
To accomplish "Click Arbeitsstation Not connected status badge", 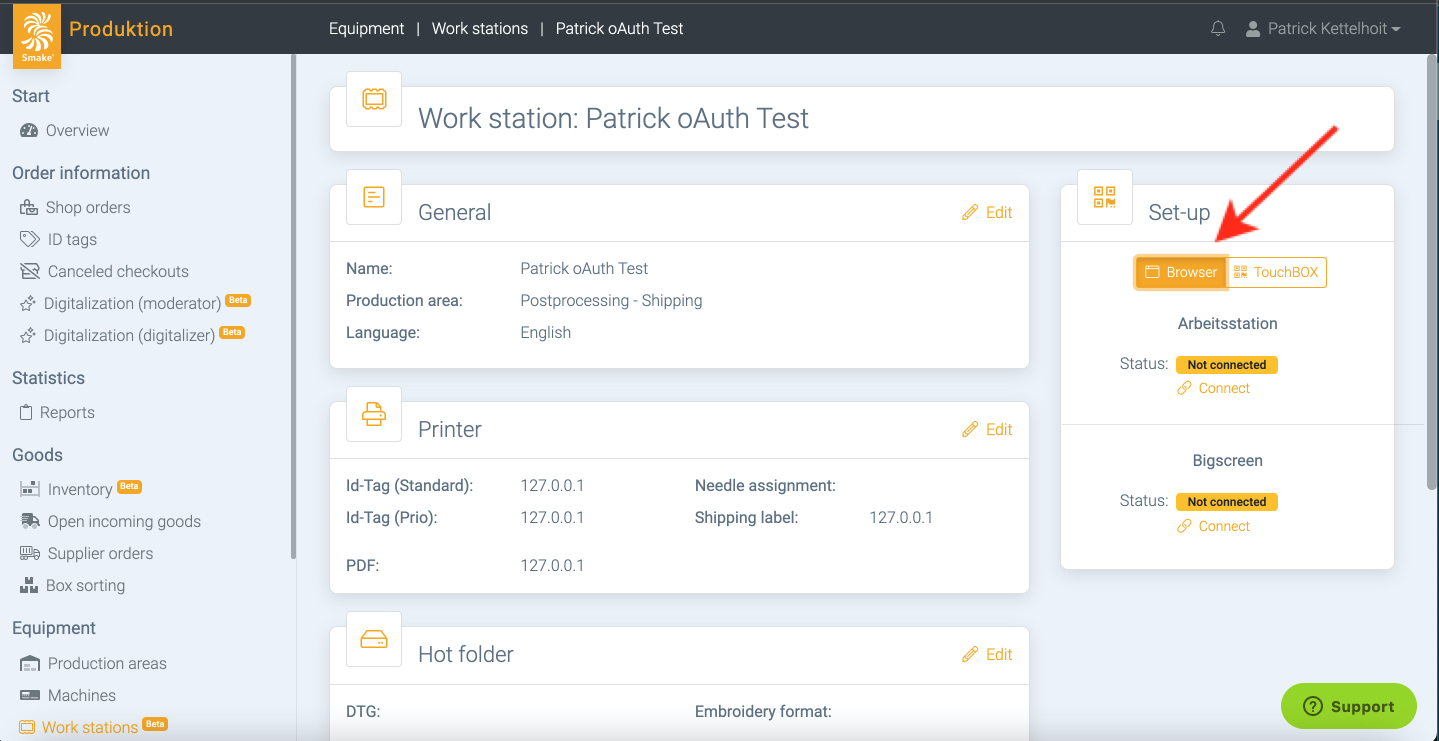I will click(1227, 365).
